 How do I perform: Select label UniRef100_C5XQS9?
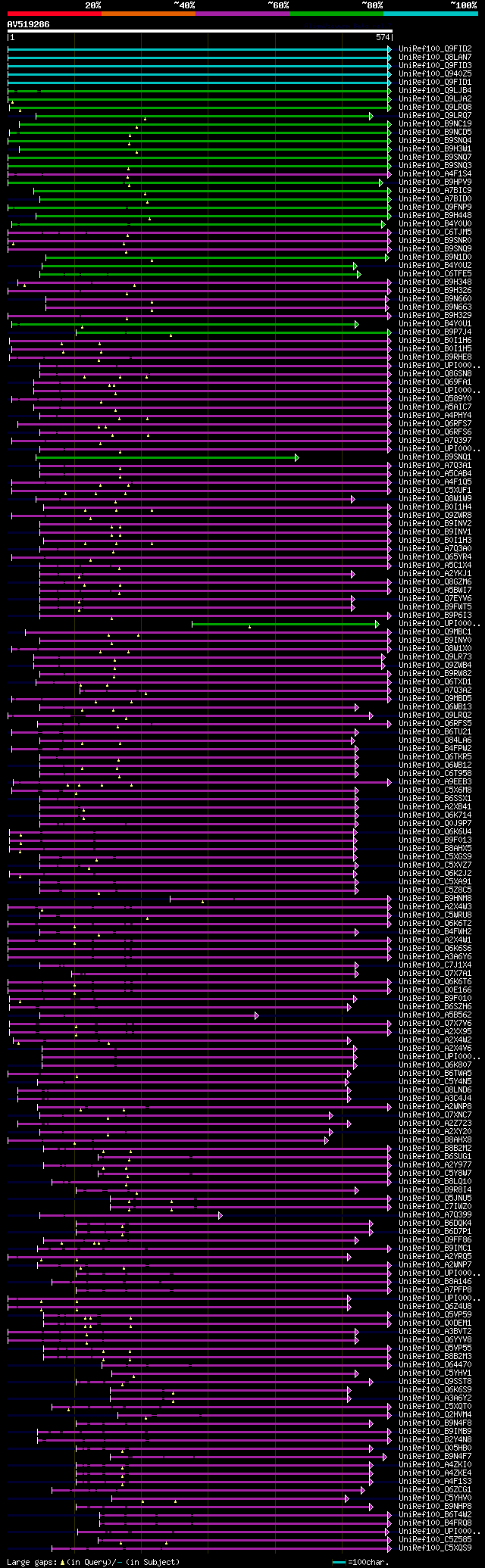click(x=435, y=1548)
